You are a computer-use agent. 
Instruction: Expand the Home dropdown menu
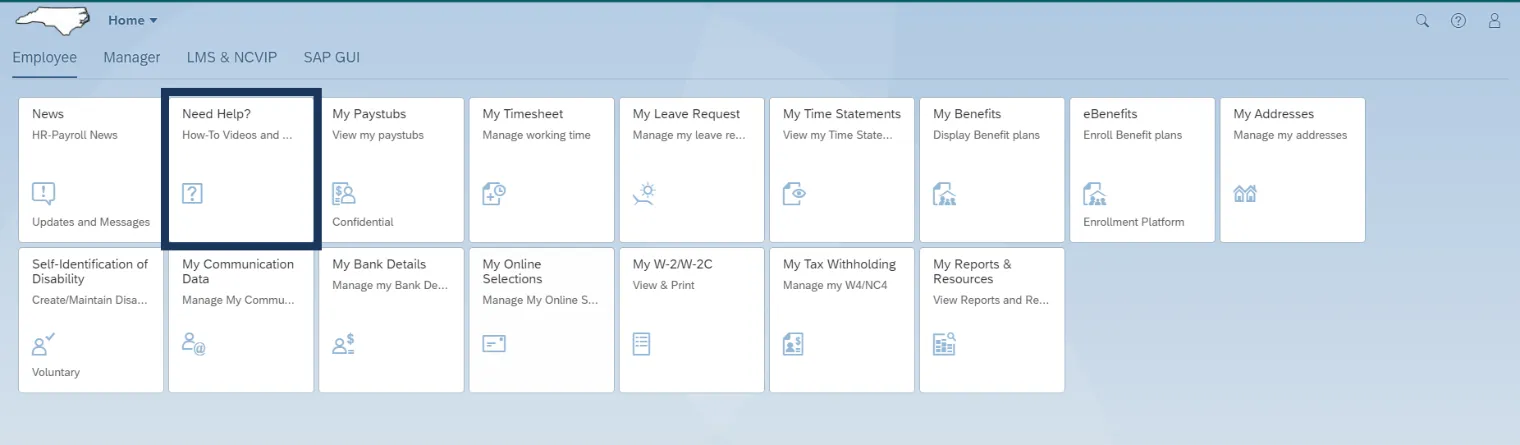(133, 21)
